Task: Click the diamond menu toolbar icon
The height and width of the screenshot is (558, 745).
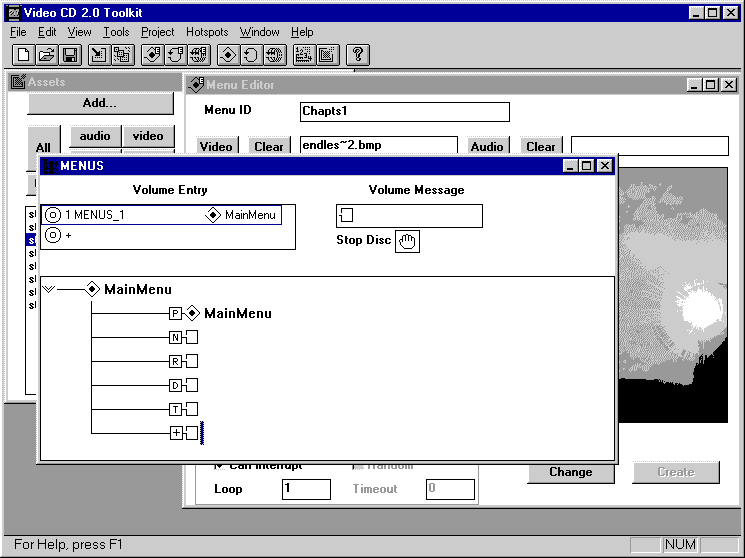Action: coord(228,55)
